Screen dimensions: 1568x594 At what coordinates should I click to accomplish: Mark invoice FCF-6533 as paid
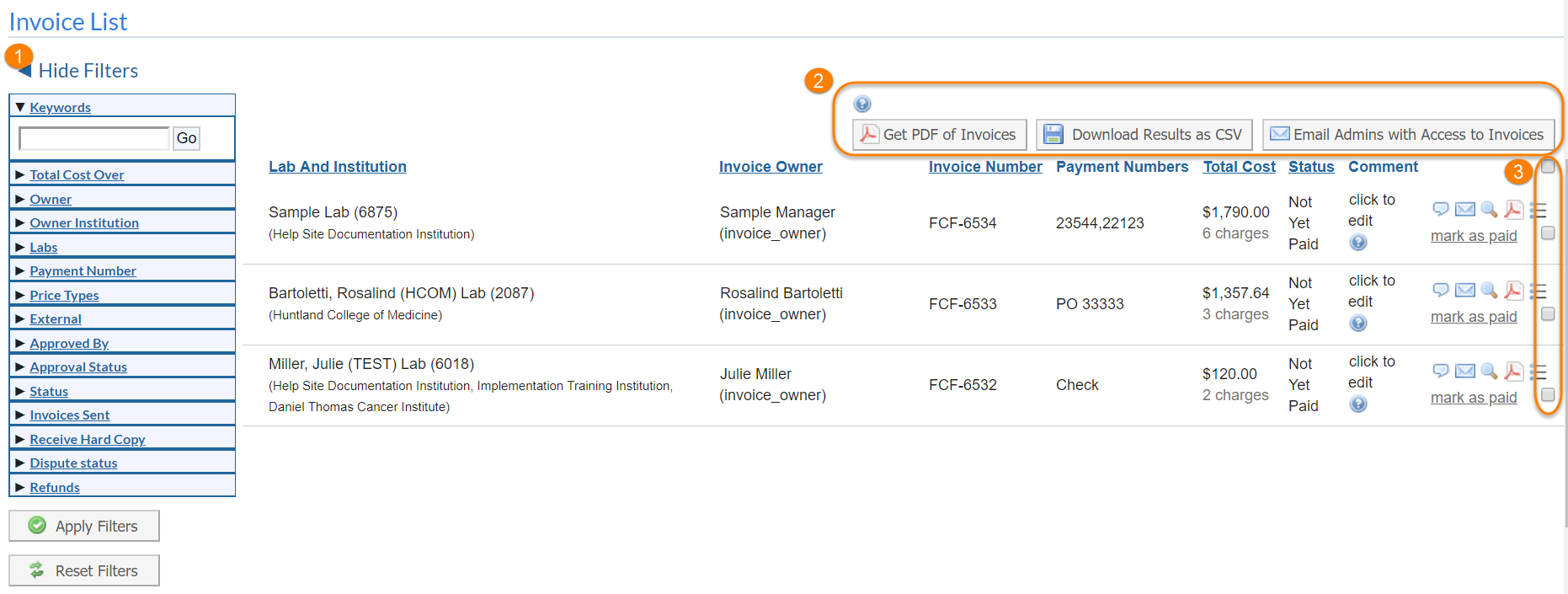pos(1473,317)
